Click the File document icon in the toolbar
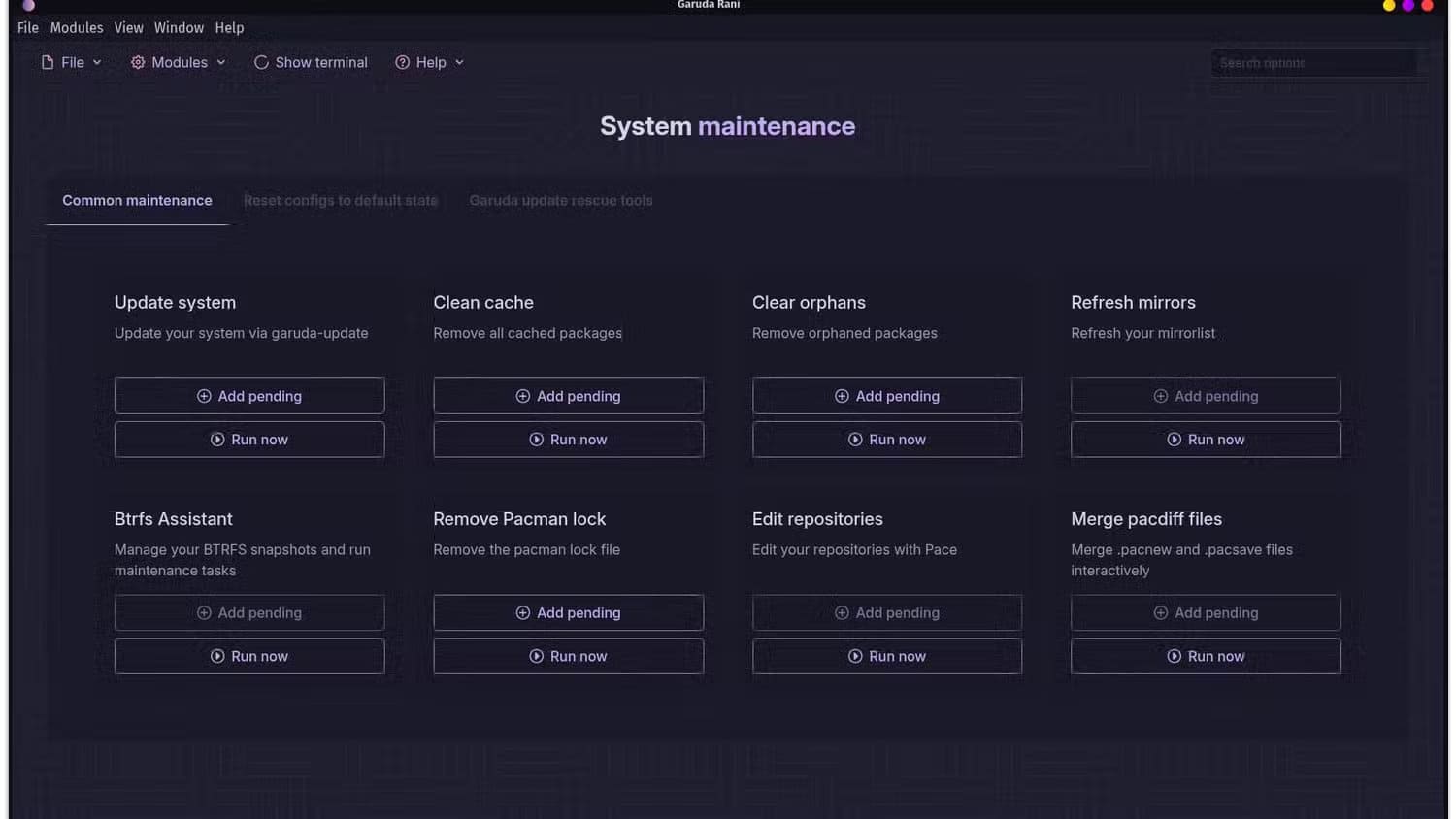This screenshot has width=1456, height=819. pyautogui.click(x=48, y=62)
